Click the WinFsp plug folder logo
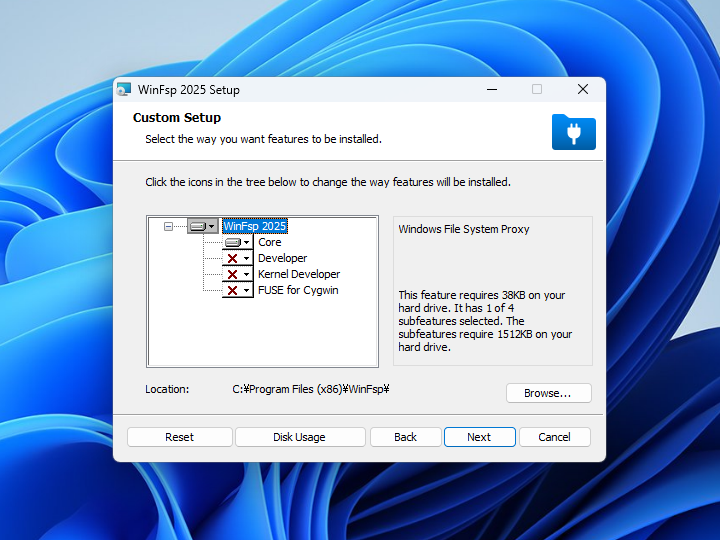This screenshot has height=540, width=720. coord(574,132)
